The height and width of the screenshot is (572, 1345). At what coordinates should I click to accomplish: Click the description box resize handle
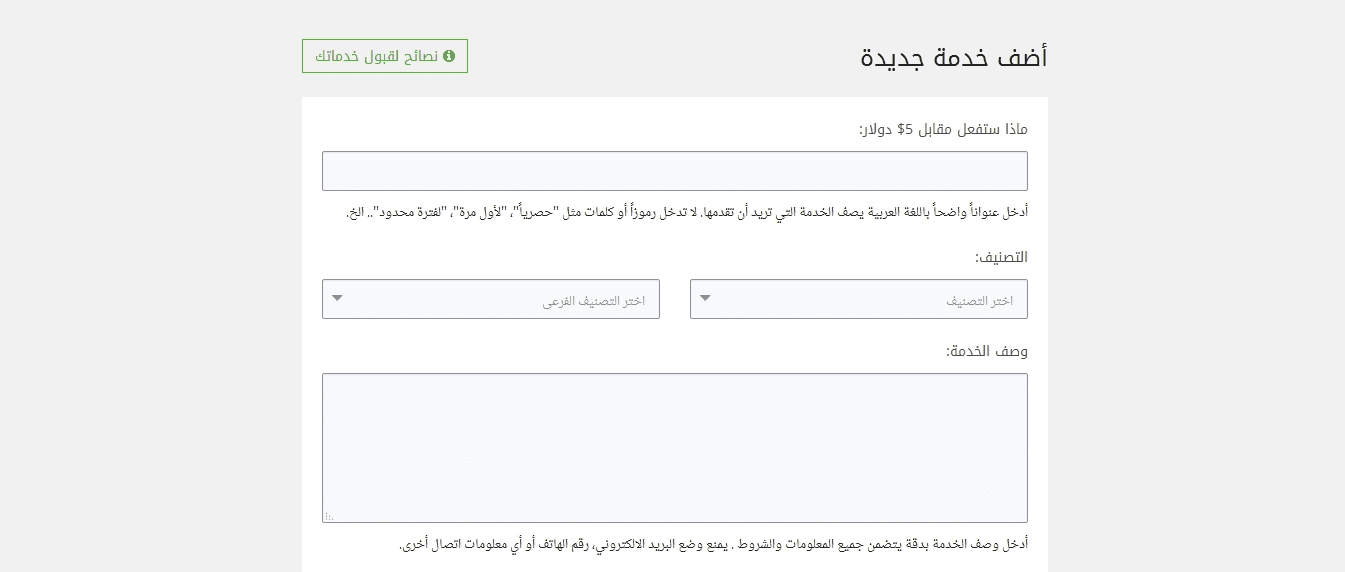coord(329,516)
